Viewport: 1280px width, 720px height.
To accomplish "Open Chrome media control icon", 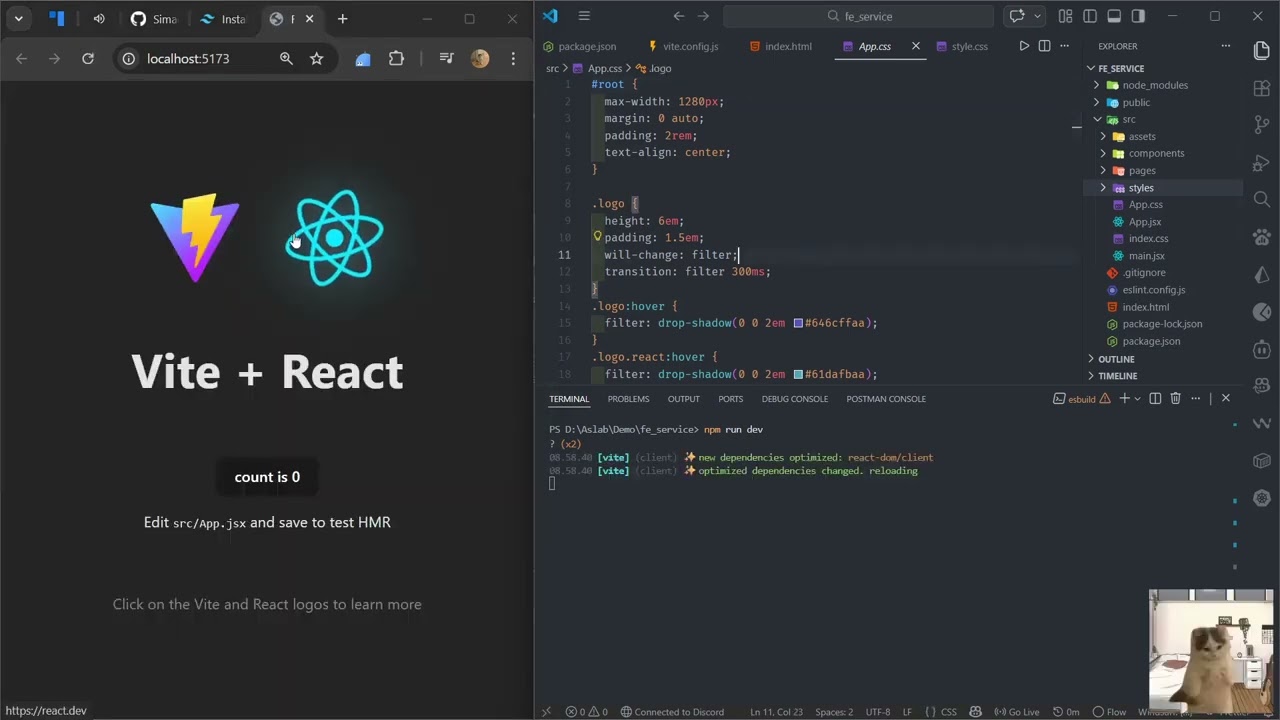I will pyautogui.click(x=447, y=59).
